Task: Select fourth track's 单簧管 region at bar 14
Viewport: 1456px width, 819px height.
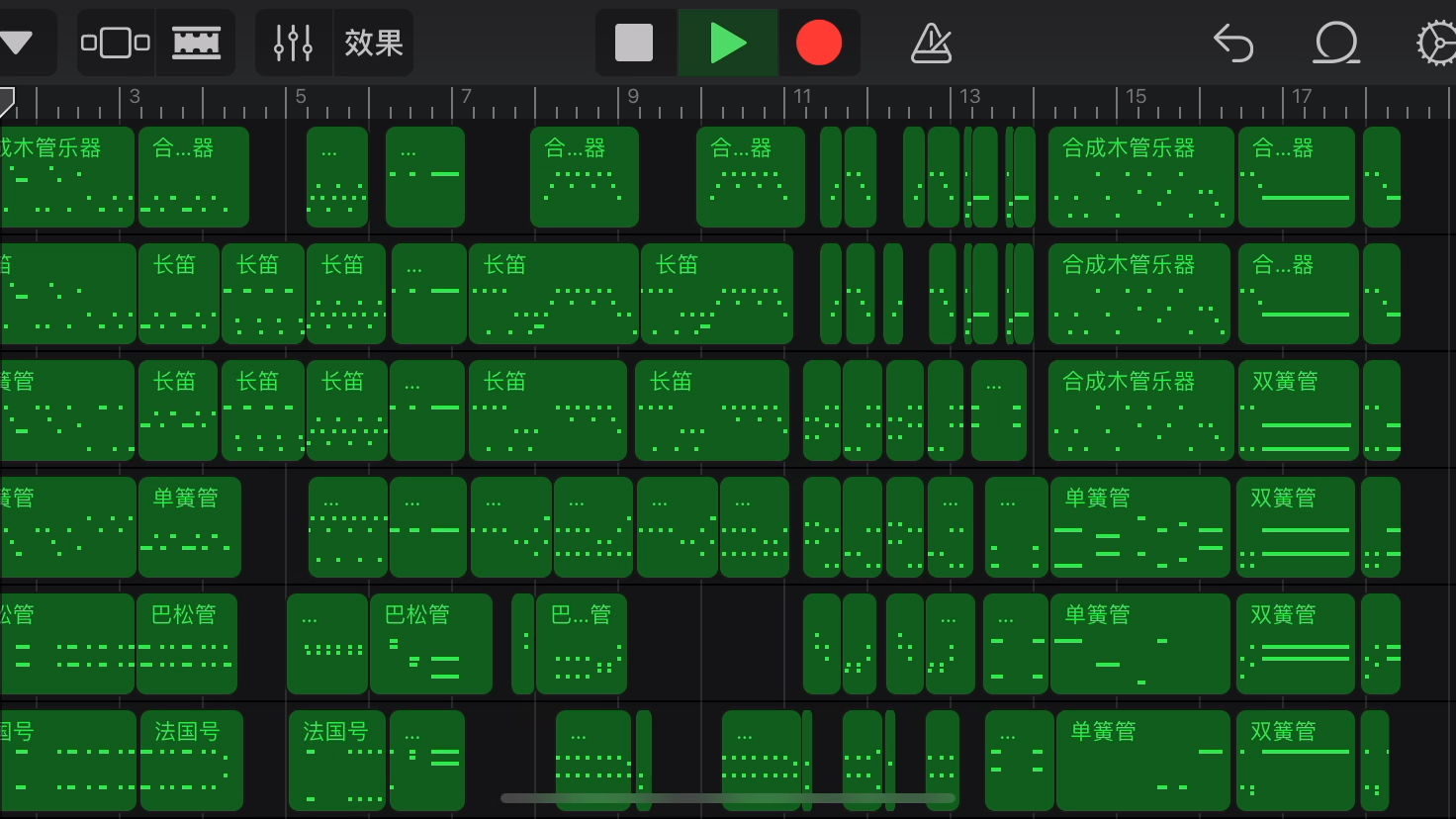Action: click(1140, 527)
